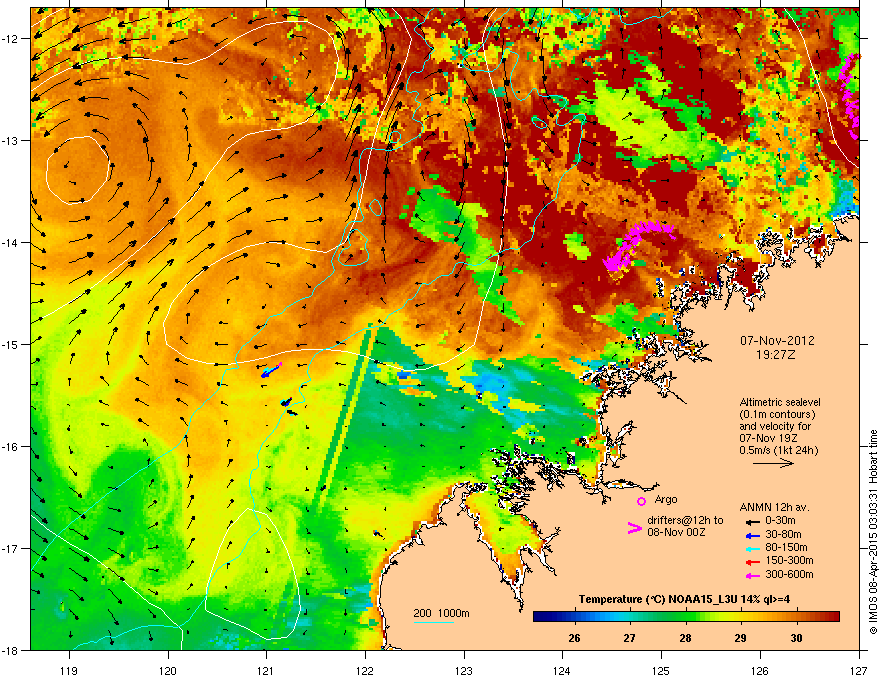Screen dimensions: 880x680
Task: Click the magenta drifter track near 124.7E 14S
Action: coord(637,245)
